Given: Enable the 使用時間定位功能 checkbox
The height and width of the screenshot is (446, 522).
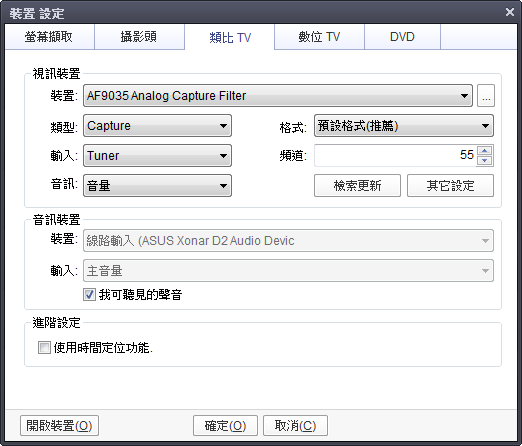Looking at the screenshot, I should point(44,348).
